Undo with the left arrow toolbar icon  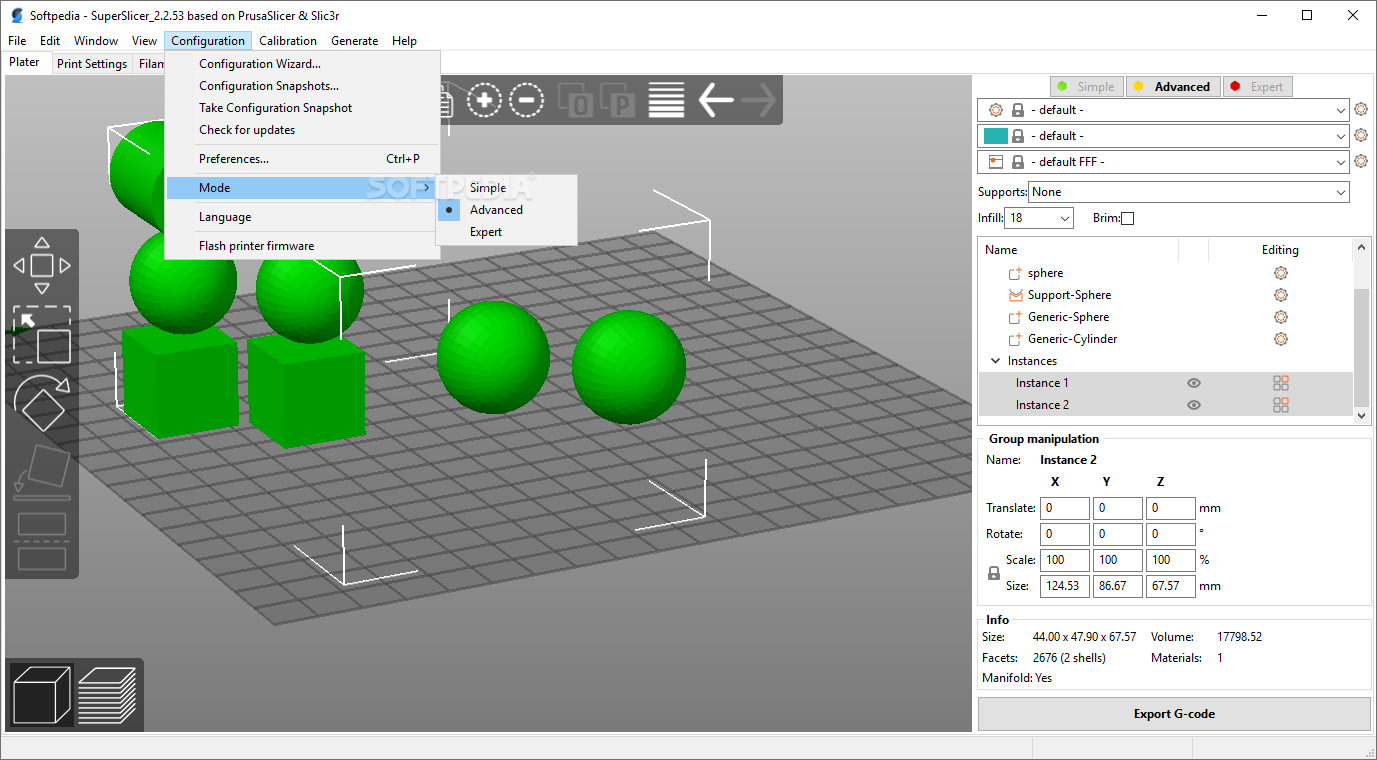coord(715,100)
